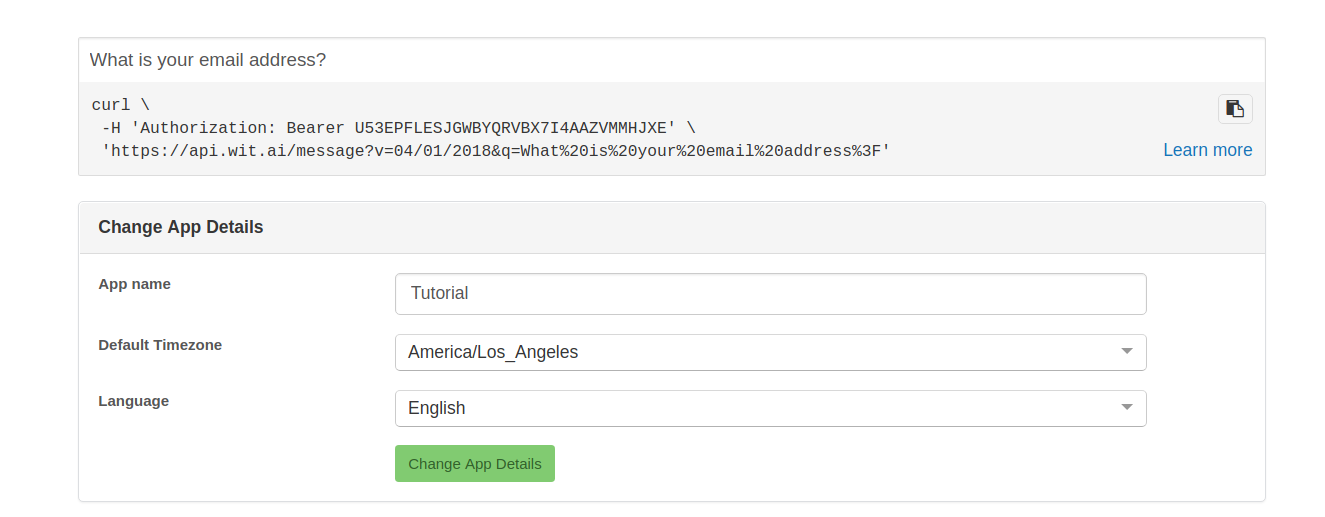Click the Language dropdown arrow
1325x517 pixels.
(1127, 408)
